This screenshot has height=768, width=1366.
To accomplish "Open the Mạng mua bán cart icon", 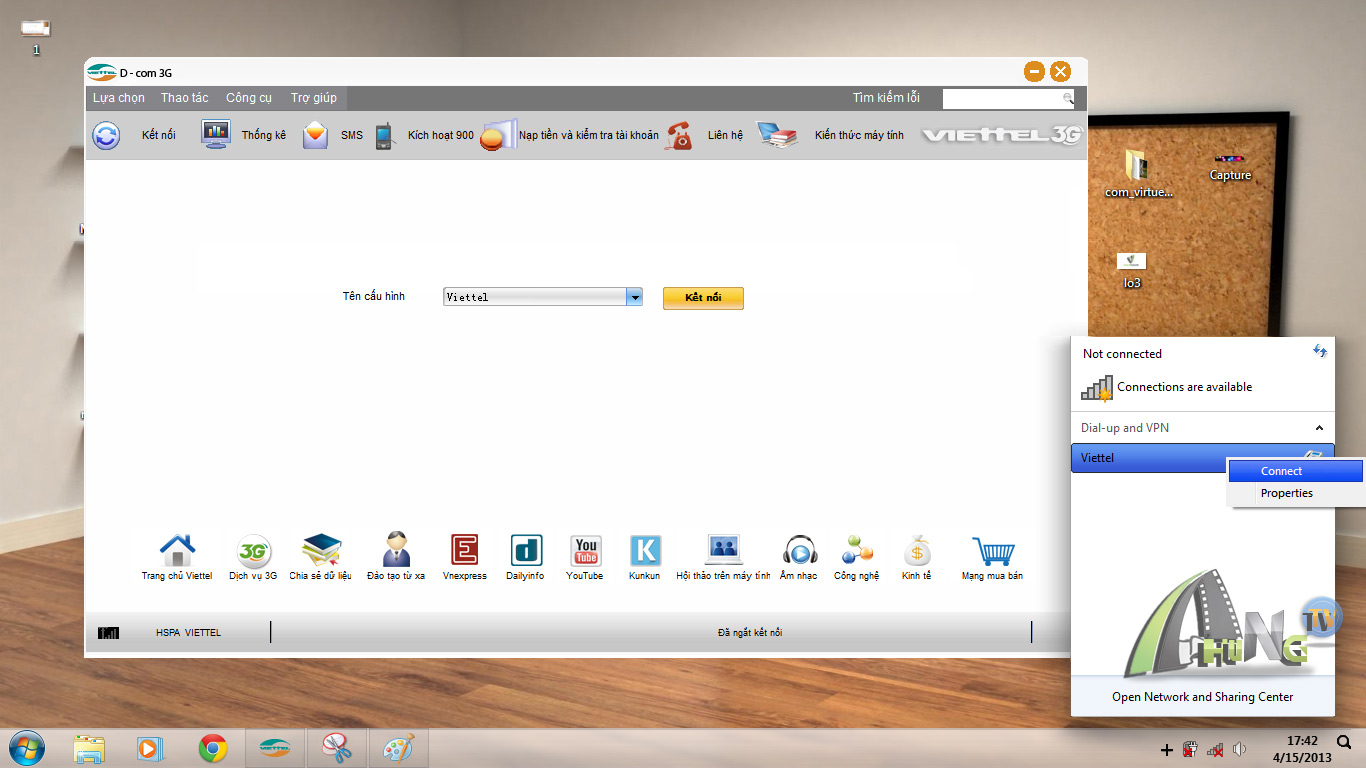I will click(x=993, y=551).
